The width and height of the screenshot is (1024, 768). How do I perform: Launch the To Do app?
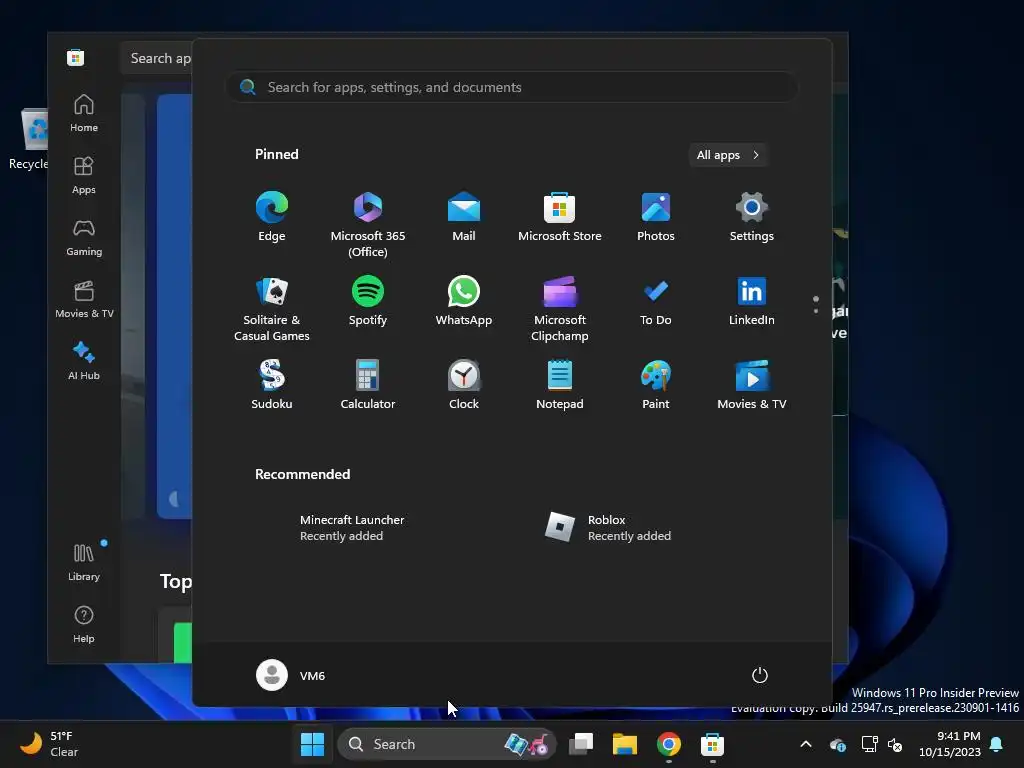[x=656, y=301]
